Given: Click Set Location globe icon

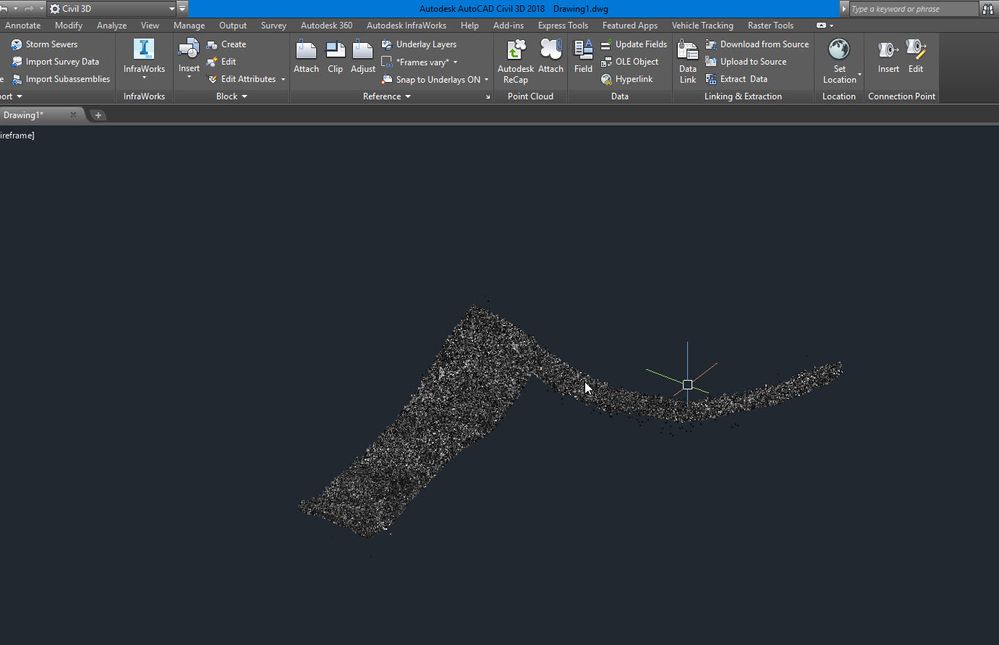Looking at the screenshot, I should [838, 49].
